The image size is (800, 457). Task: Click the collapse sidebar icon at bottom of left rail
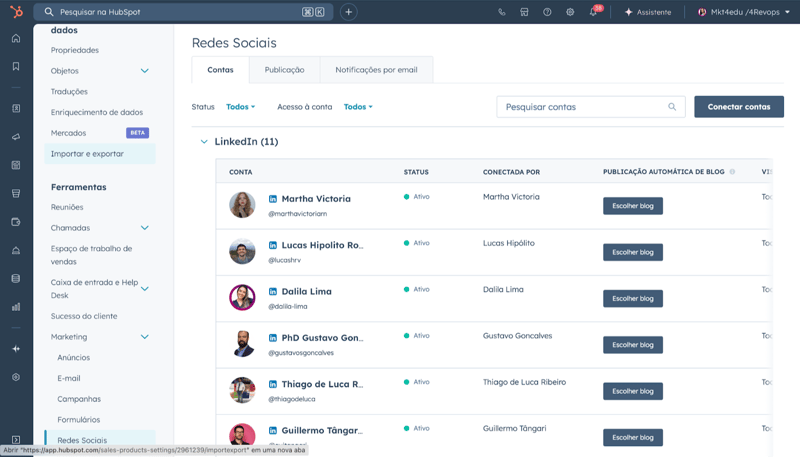(x=16, y=440)
